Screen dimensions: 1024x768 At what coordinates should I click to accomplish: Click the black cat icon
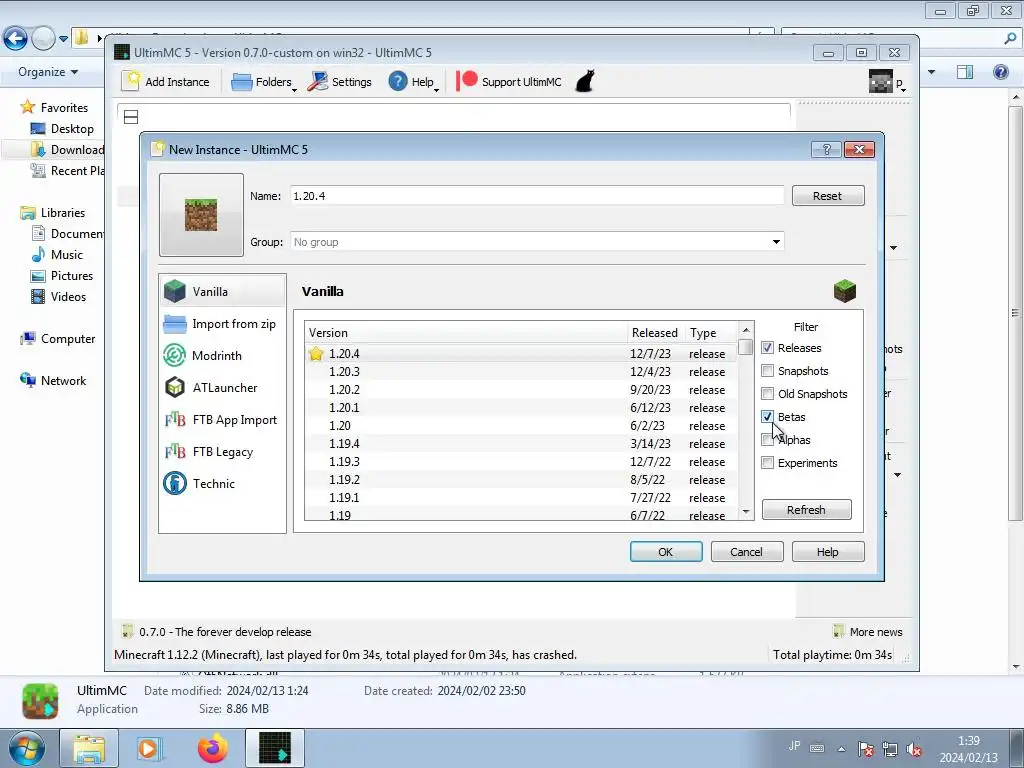(584, 81)
